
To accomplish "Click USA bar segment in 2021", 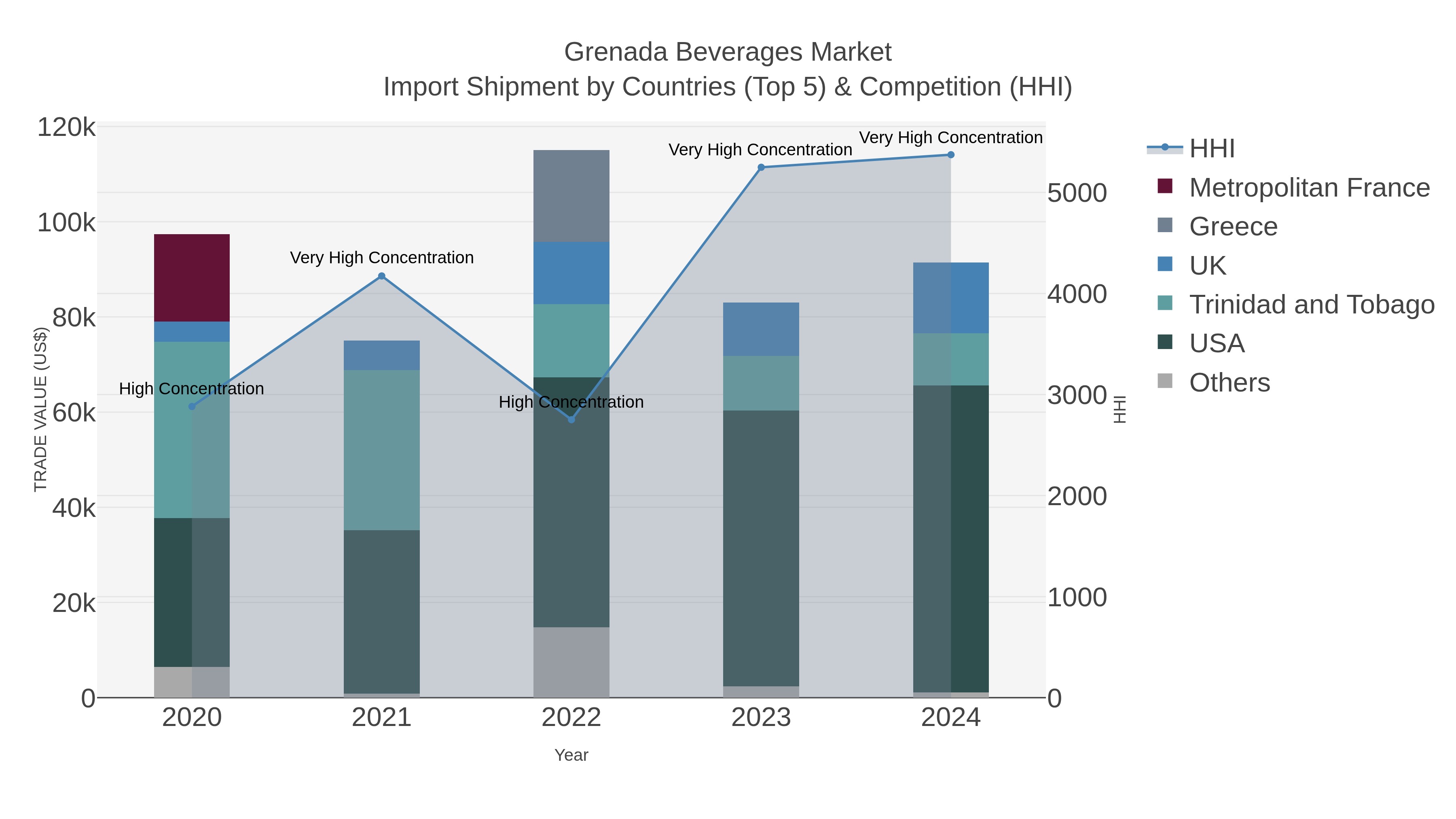I will point(381,612).
